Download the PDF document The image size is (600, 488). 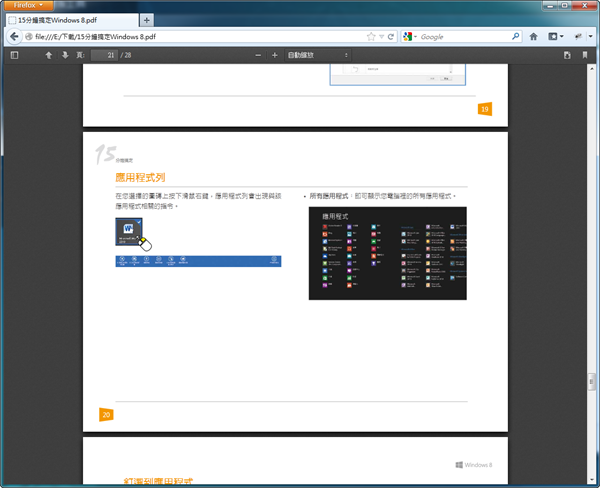(567, 55)
